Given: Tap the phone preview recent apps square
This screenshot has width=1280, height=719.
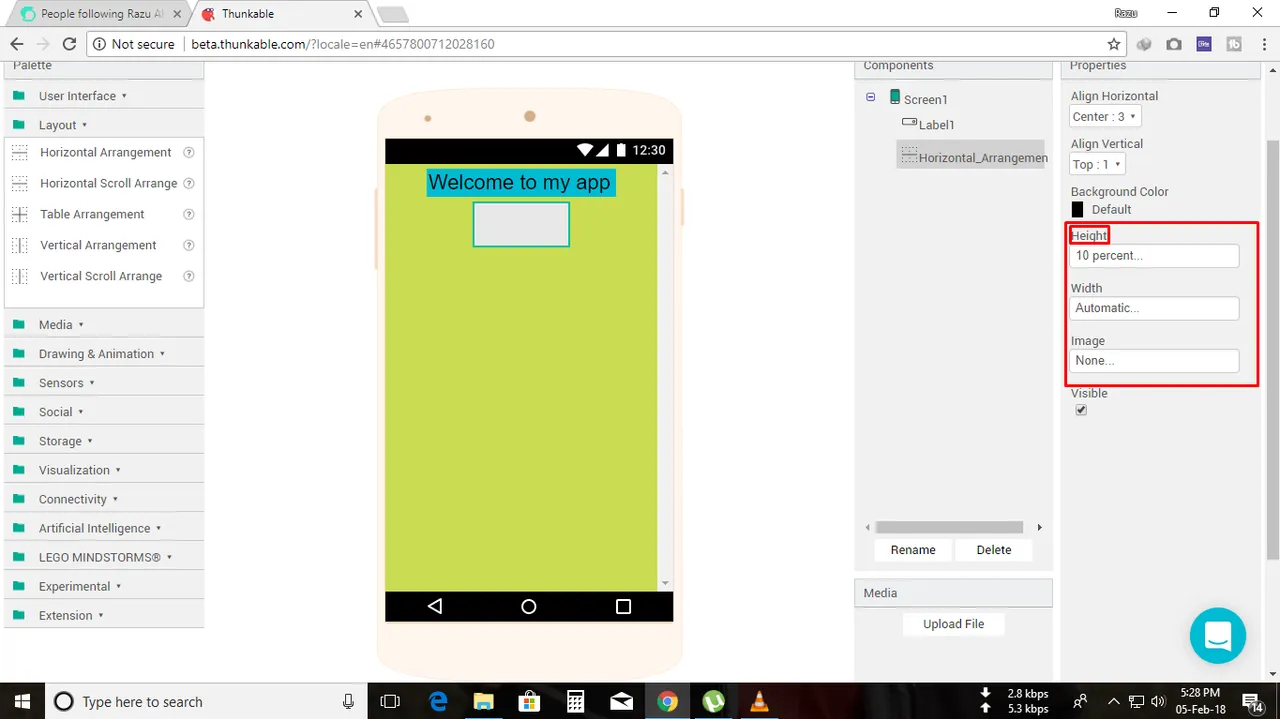Looking at the screenshot, I should [x=624, y=607].
